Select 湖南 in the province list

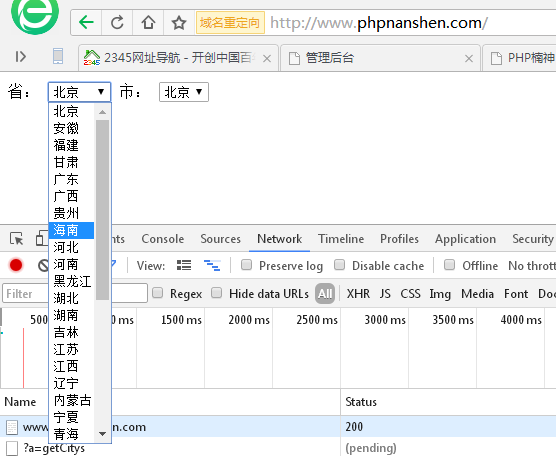coord(72,316)
